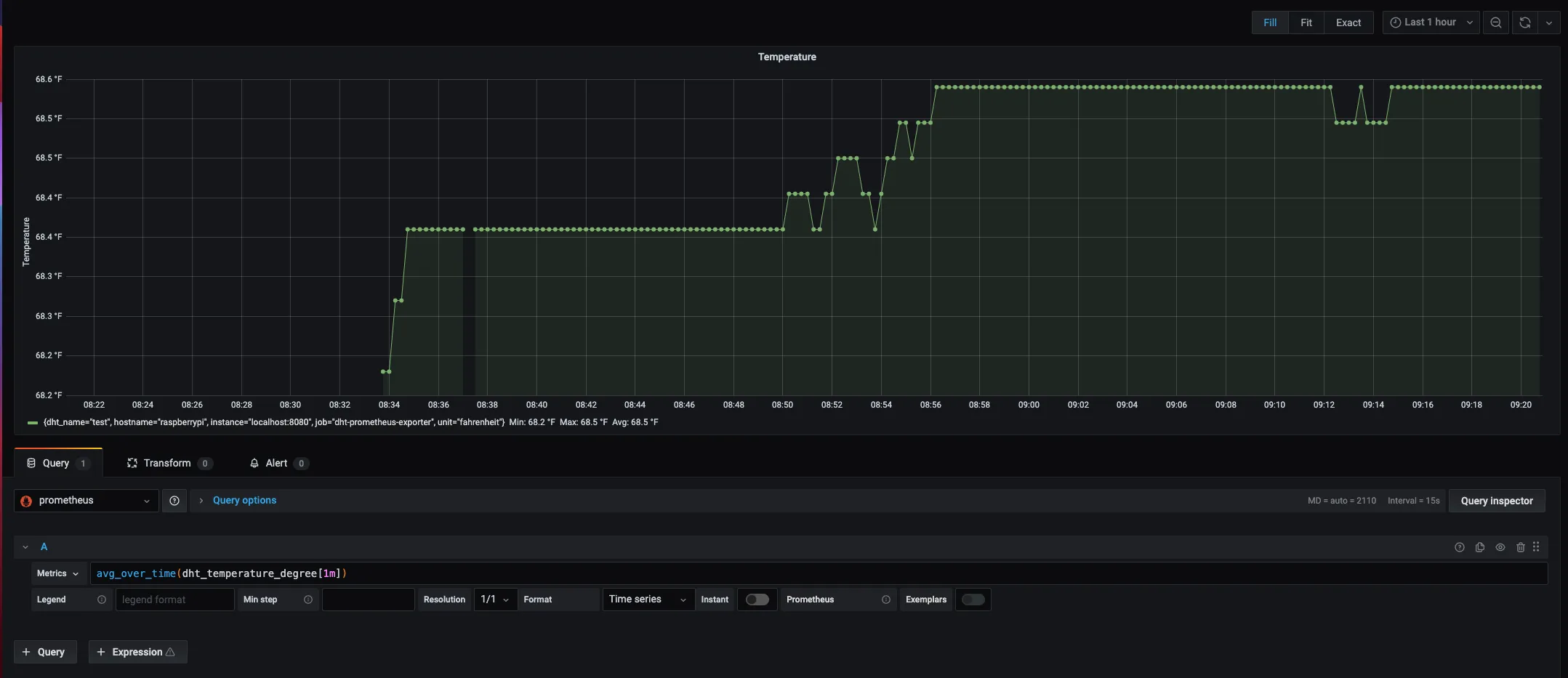Switch to the Alert tab

279,463
